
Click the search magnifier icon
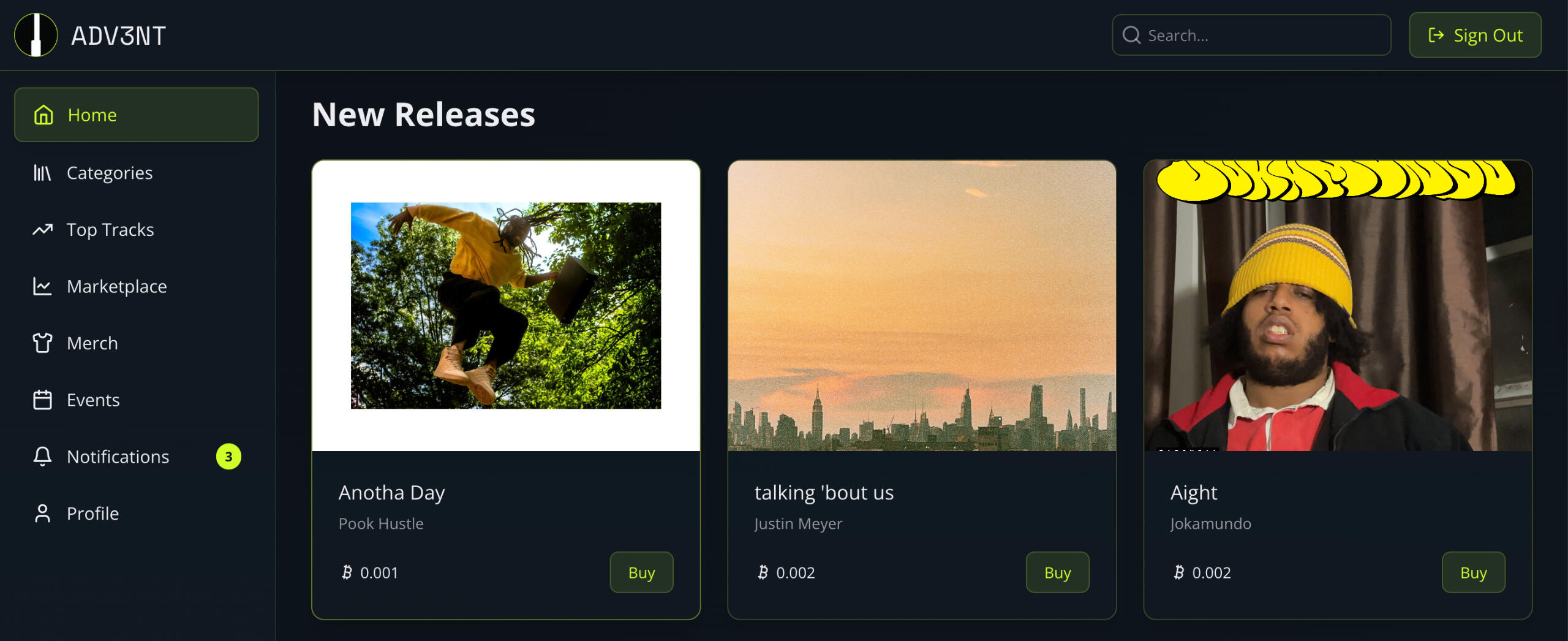[1131, 35]
